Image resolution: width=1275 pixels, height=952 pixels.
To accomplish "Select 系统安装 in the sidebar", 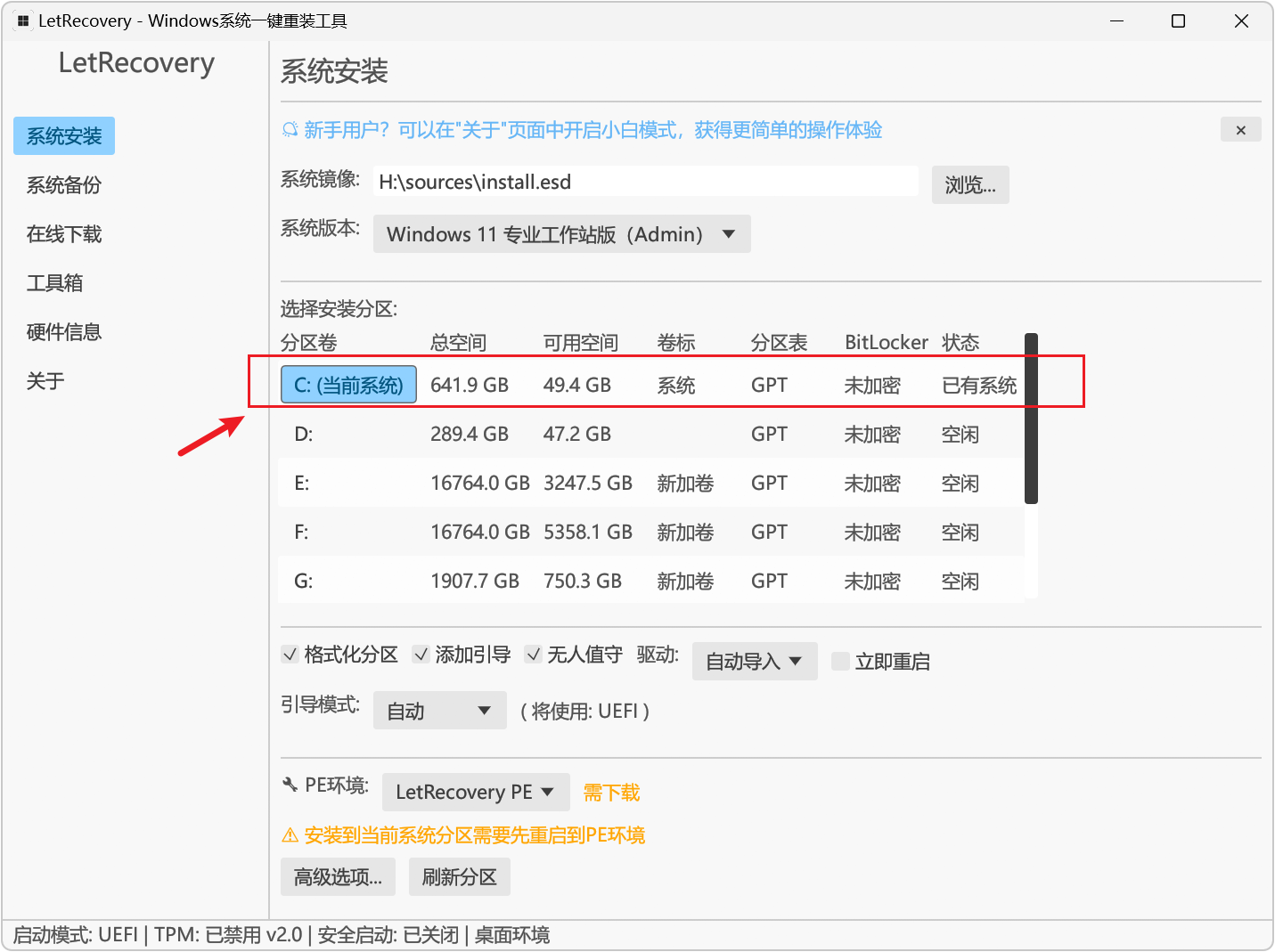I will click(x=64, y=136).
